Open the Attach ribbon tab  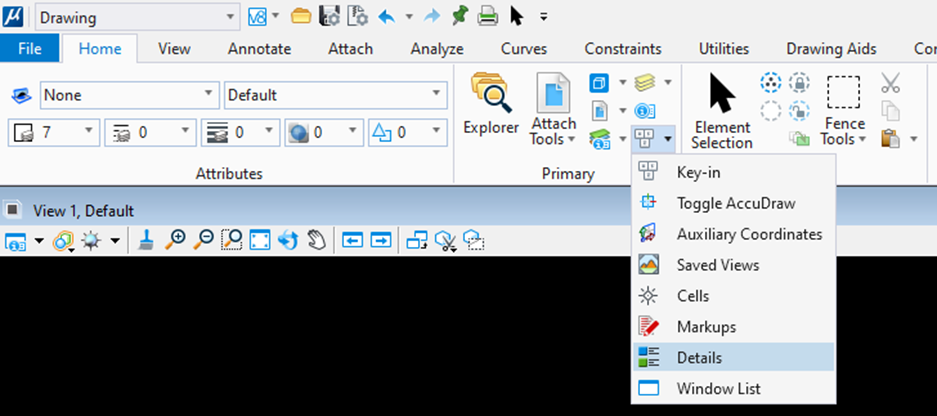[350, 48]
